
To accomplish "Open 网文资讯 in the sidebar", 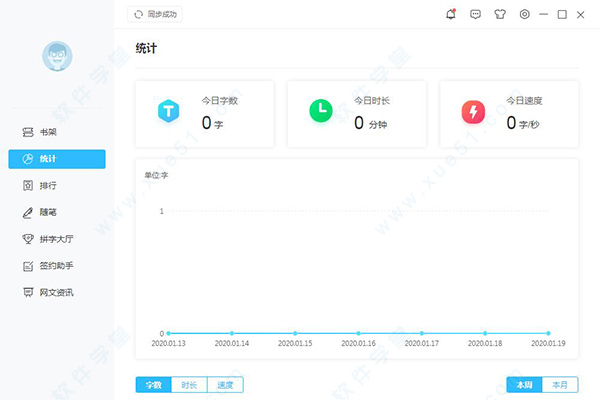I will pos(57,293).
